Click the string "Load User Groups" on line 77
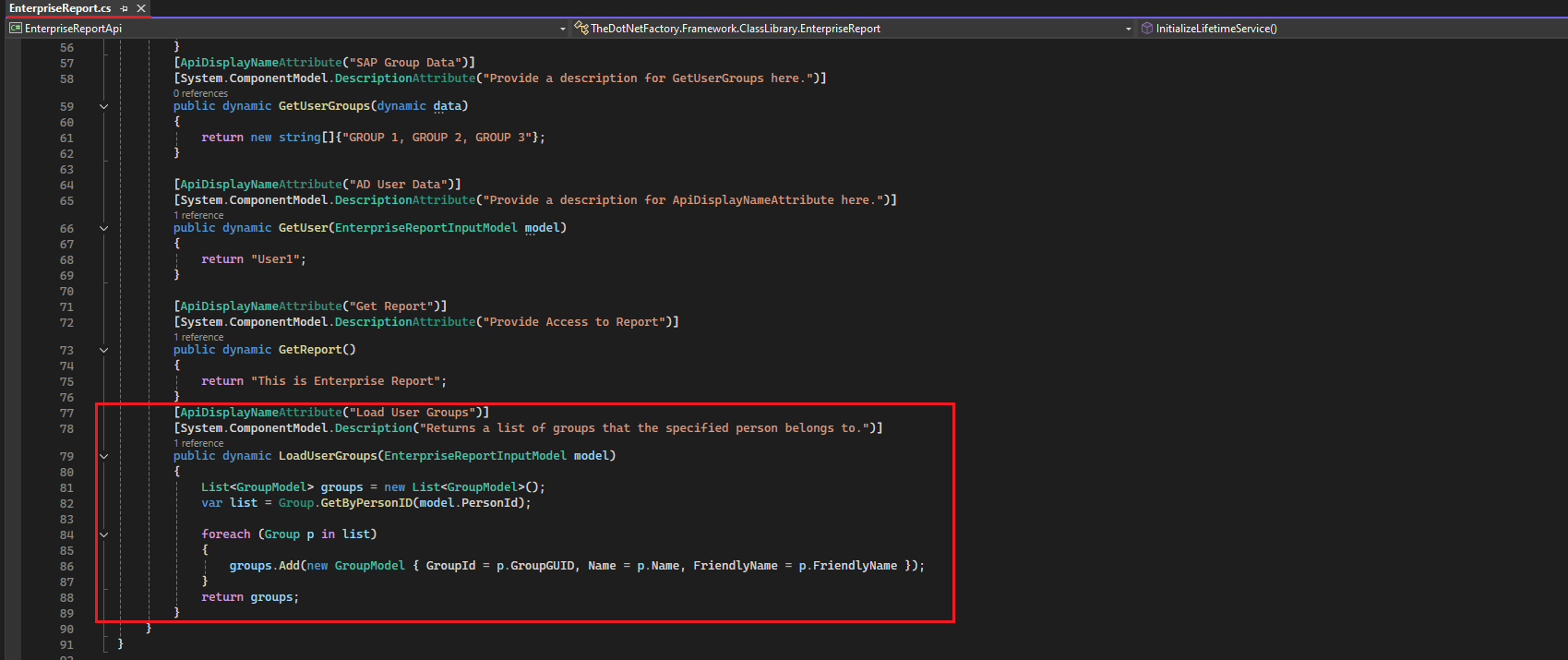 coord(413,413)
